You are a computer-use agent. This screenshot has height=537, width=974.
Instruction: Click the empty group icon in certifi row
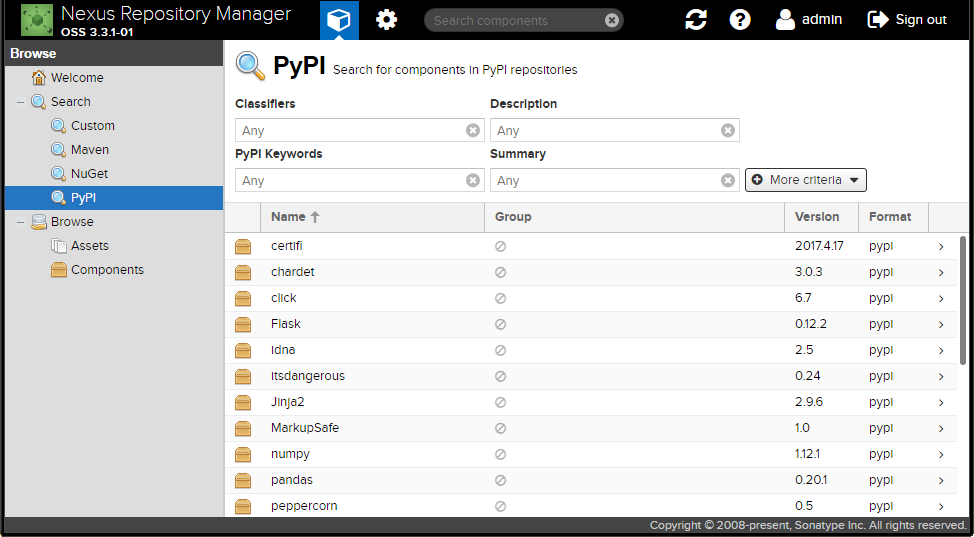(x=500, y=247)
